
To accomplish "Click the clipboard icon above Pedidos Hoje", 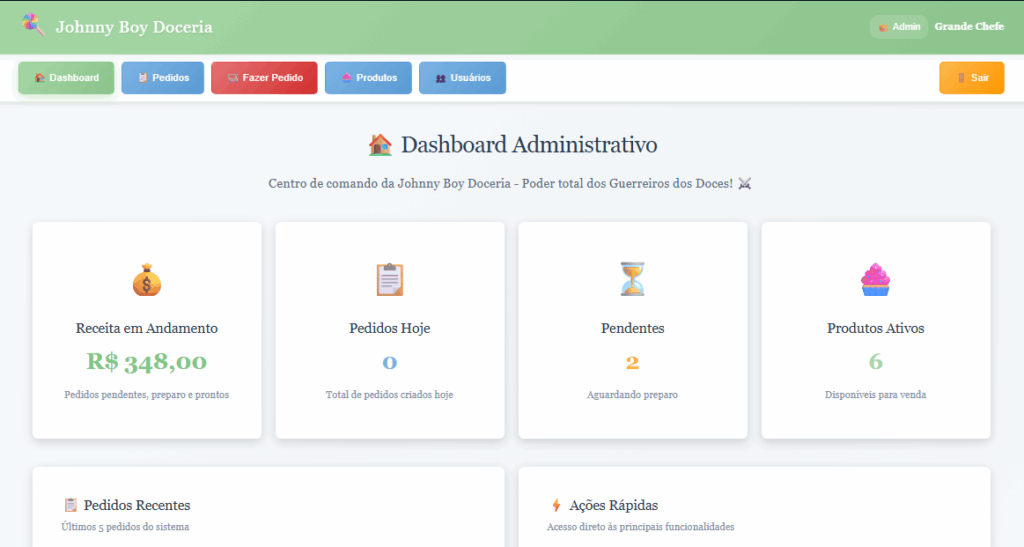I will (390, 280).
